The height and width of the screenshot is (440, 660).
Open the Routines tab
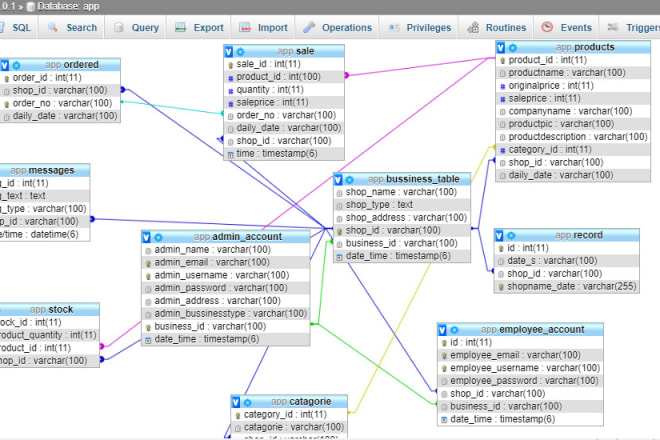point(496,28)
